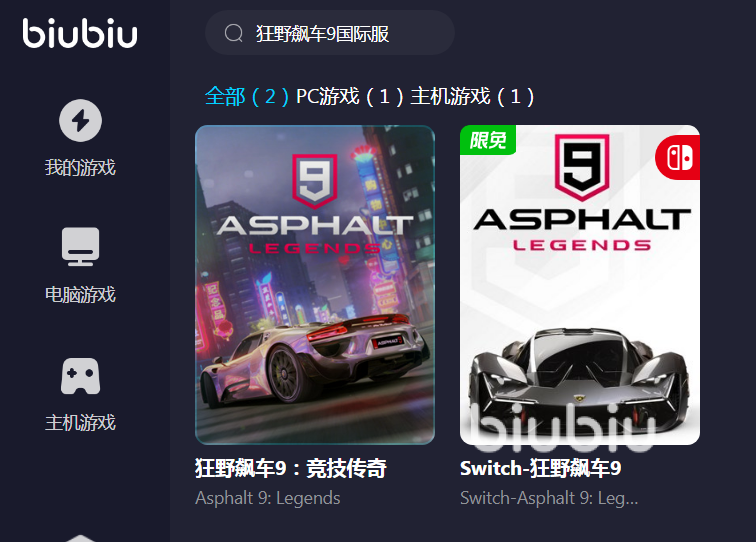This screenshot has height=542, width=756.
Task: Click the 电脑游戏 sidebar label
Action: point(81,295)
